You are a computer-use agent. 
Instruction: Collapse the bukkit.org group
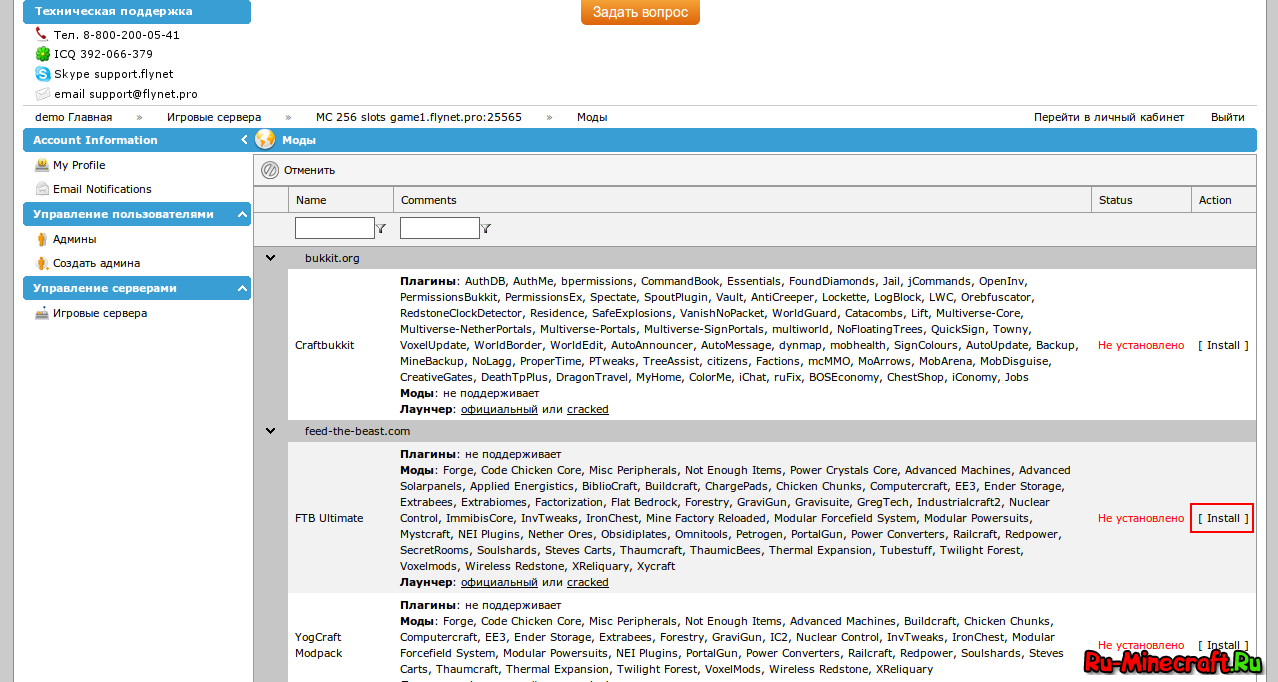tap(270, 258)
